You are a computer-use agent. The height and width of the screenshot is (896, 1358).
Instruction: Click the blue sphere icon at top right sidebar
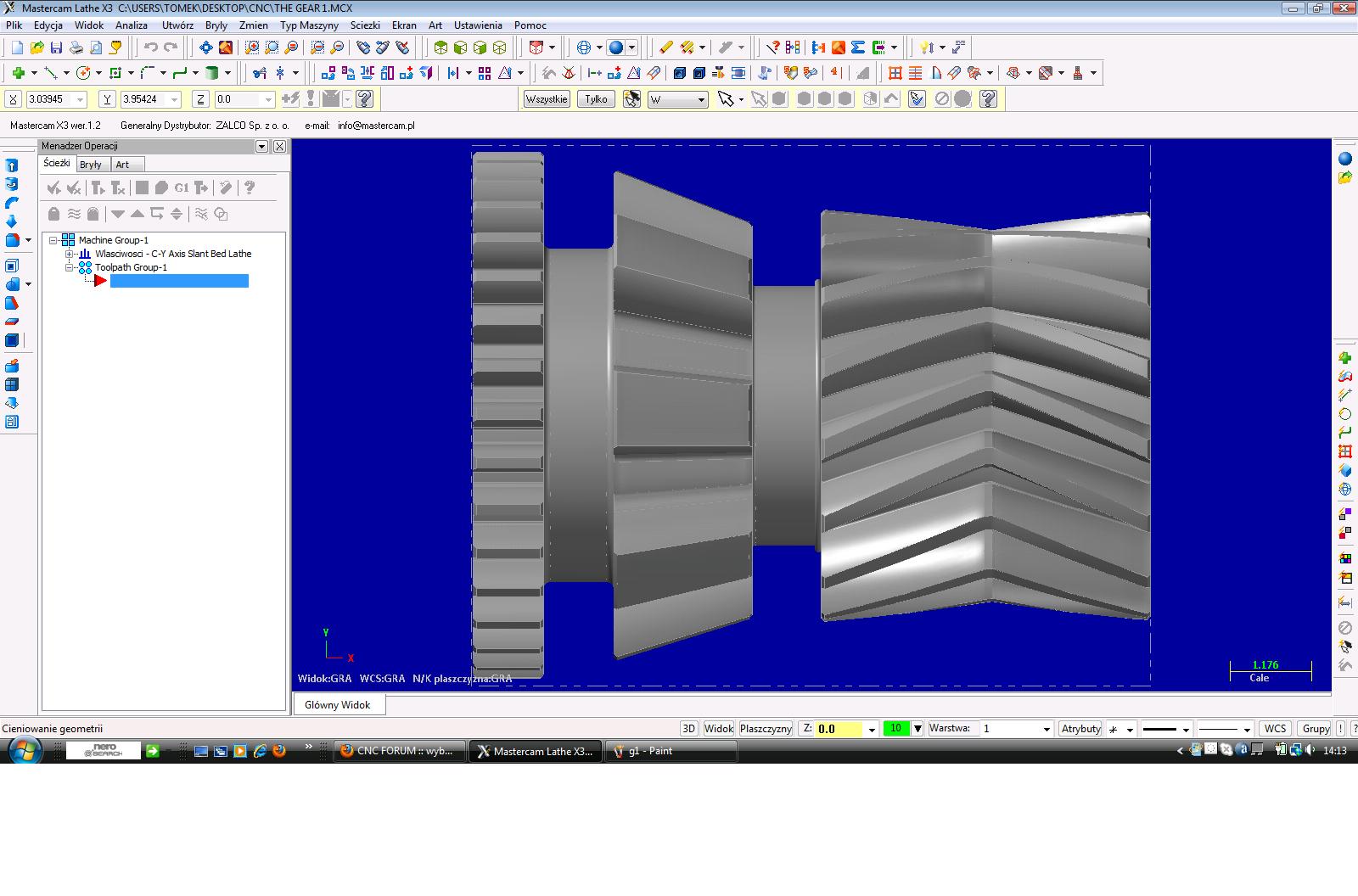(x=1345, y=159)
